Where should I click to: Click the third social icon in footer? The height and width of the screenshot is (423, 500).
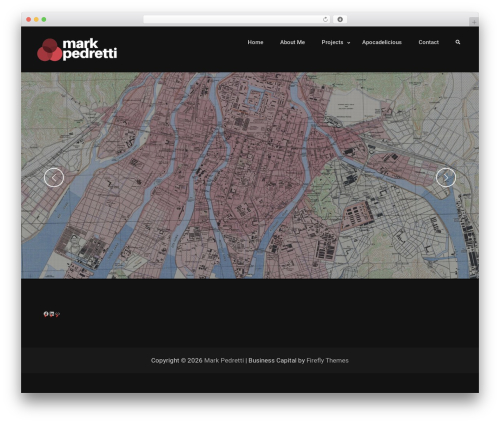pyautogui.click(x=57, y=314)
